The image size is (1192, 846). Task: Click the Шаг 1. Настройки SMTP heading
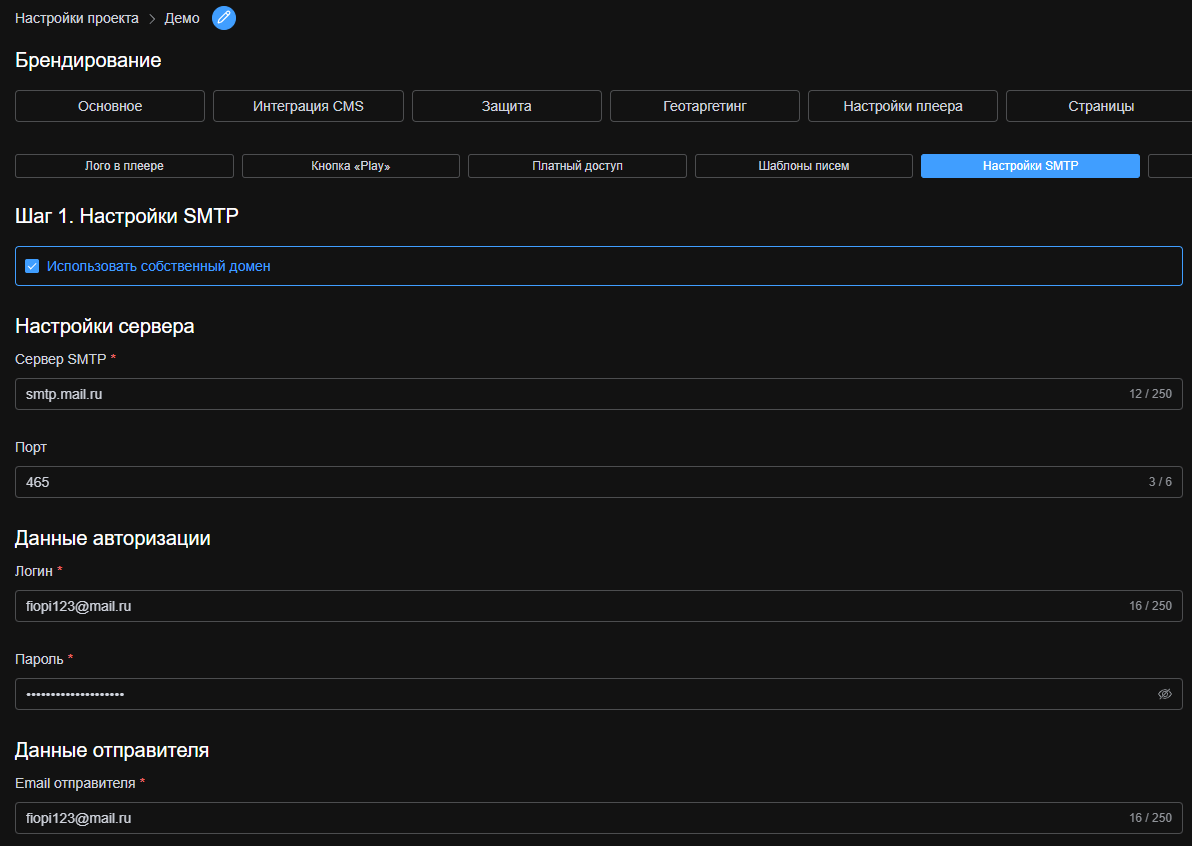[x=127, y=216]
